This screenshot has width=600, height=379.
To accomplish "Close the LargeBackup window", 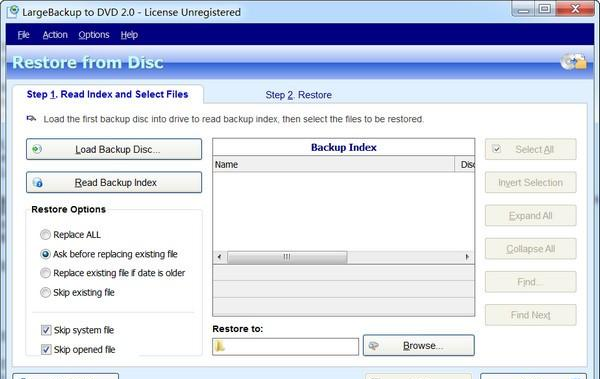I will click(575, 8).
